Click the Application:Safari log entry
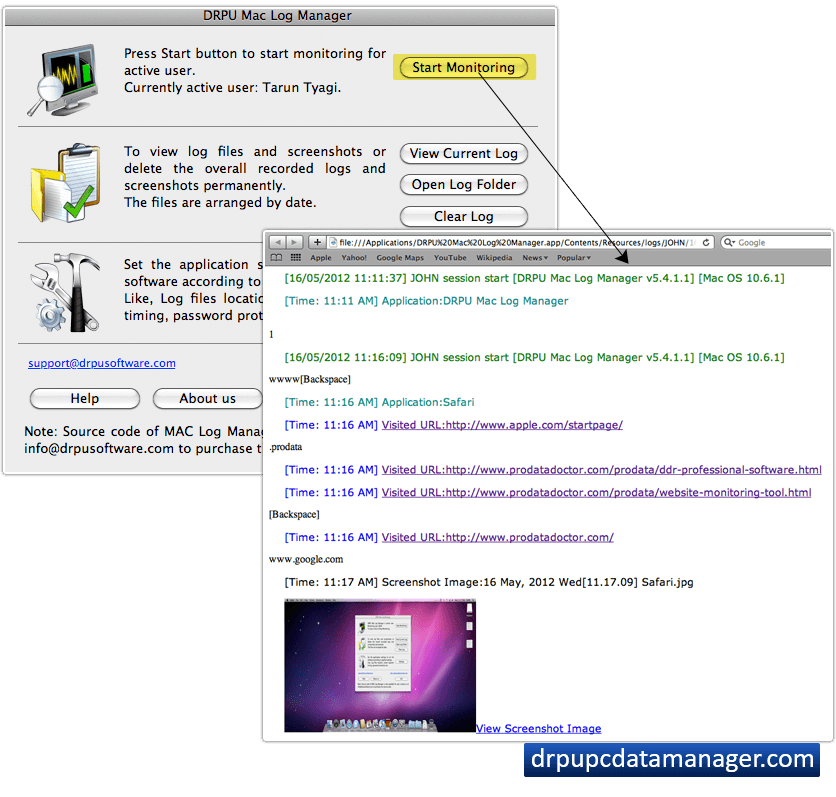 379,402
